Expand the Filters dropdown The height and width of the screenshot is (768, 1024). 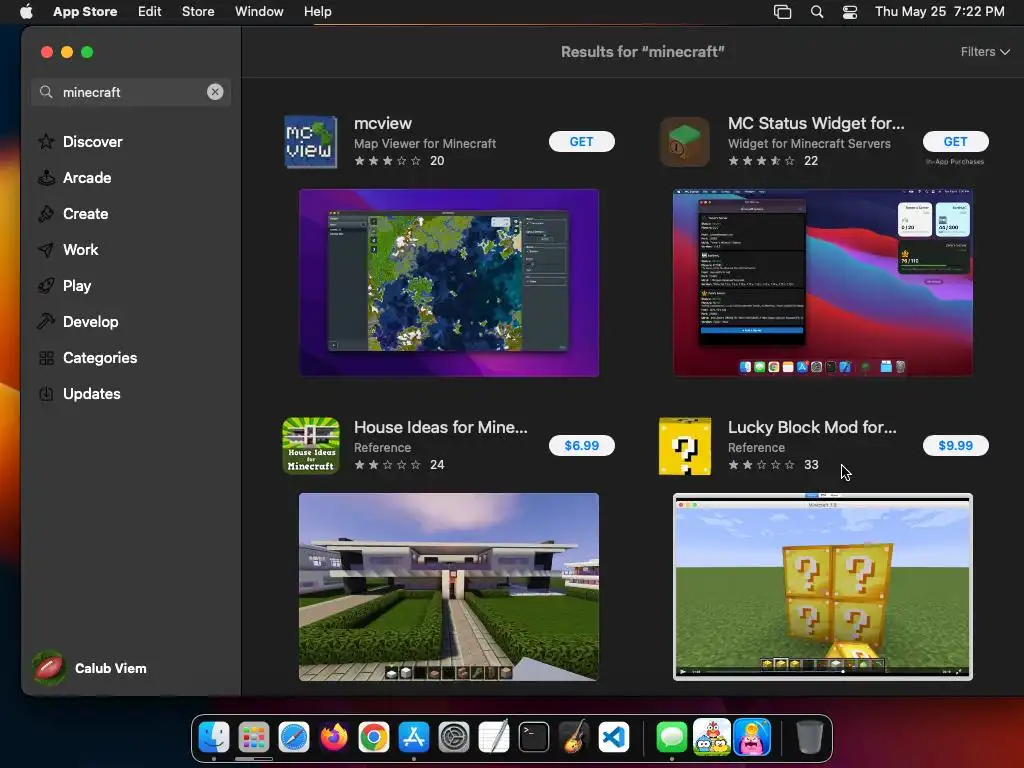coord(985,52)
